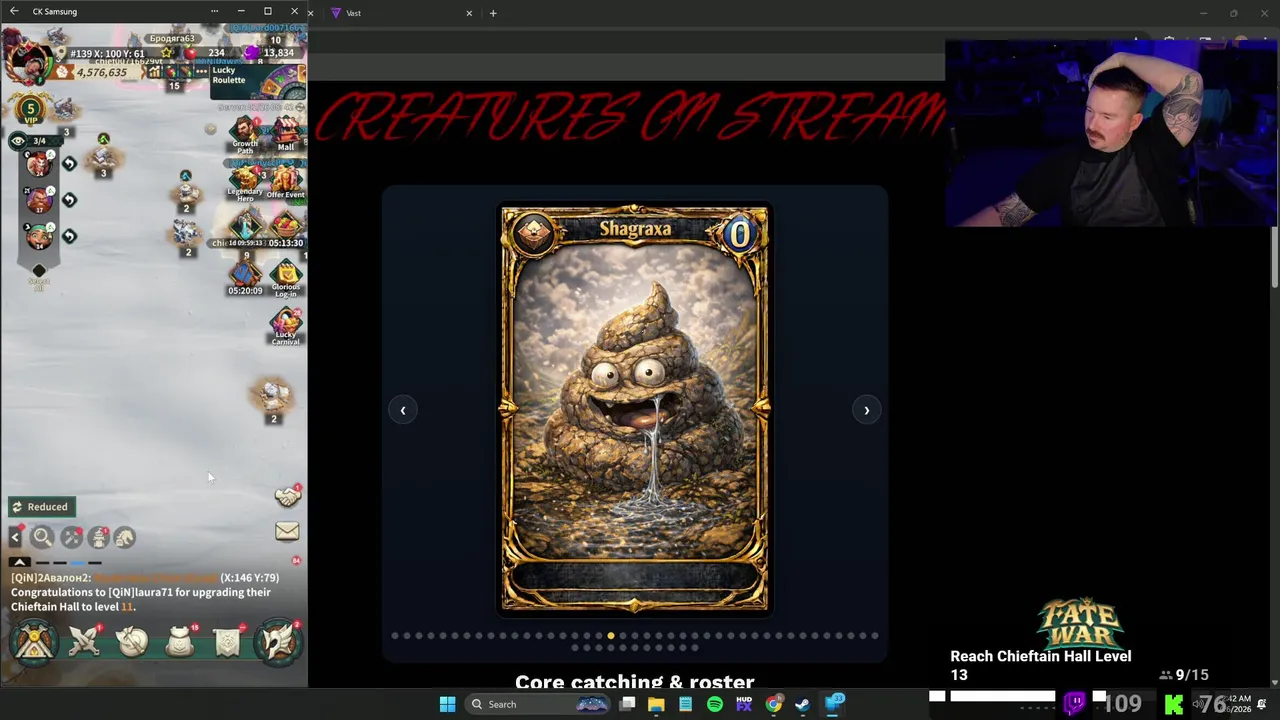Open the notification bell in the system tray
Screen dimensions: 1280x720
[x=1262, y=705]
